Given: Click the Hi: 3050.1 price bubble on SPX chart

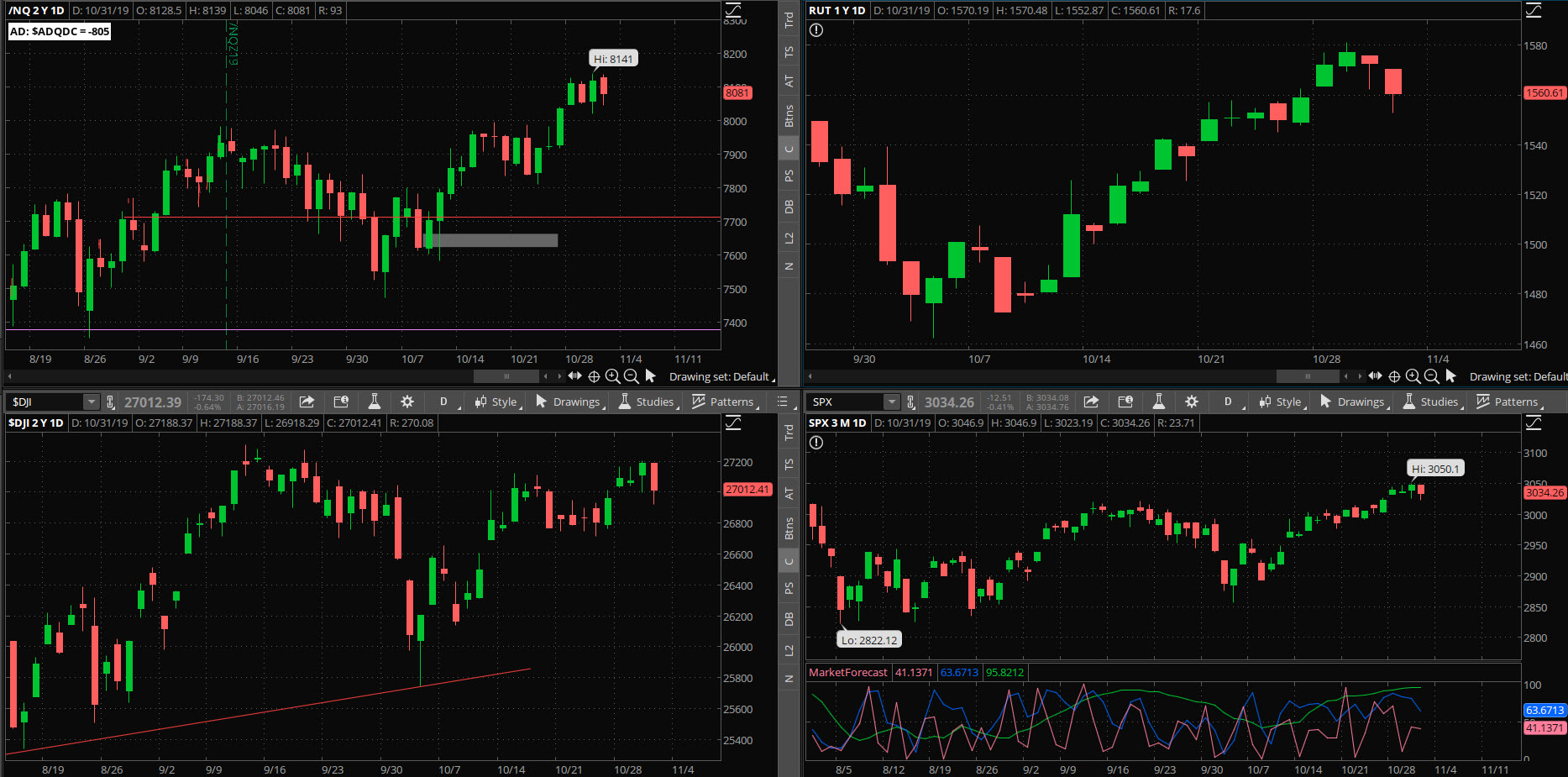Looking at the screenshot, I should [1435, 469].
